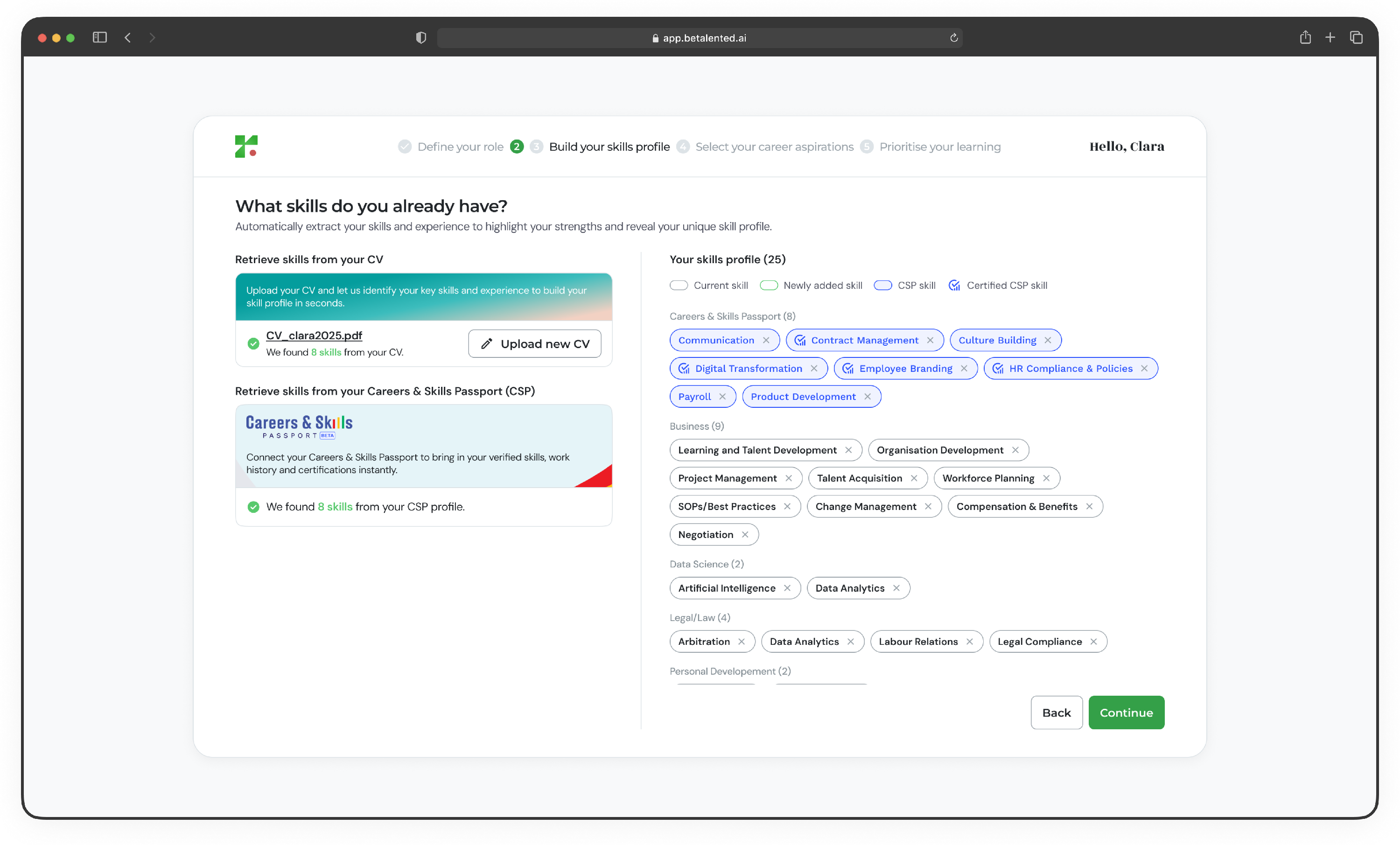Screen dimensions: 1400x845
Task: Go to Define your role step
Action: pyautogui.click(x=460, y=147)
